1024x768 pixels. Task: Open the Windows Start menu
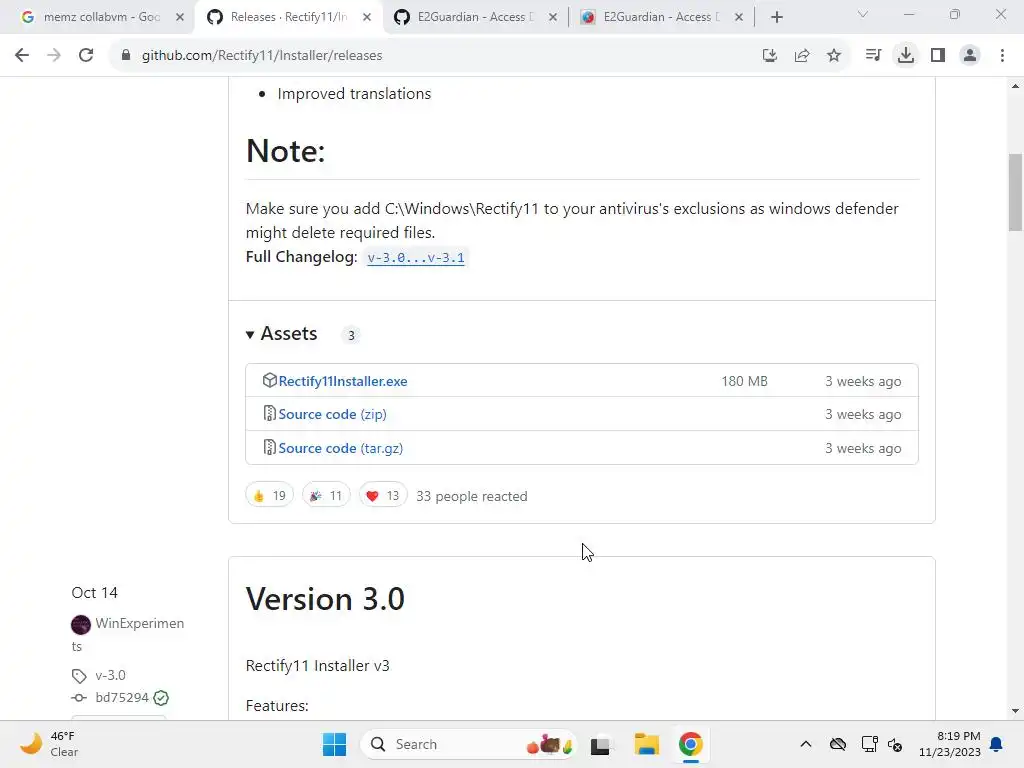[334, 744]
